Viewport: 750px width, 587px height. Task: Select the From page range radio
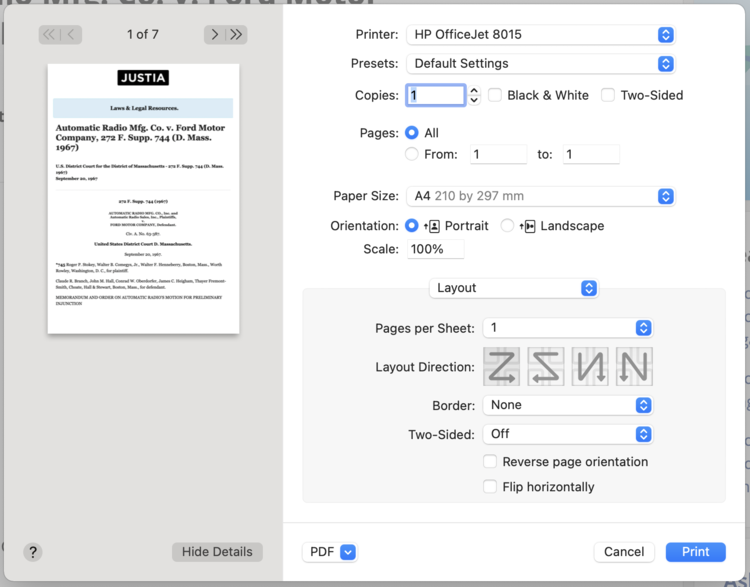click(411, 154)
